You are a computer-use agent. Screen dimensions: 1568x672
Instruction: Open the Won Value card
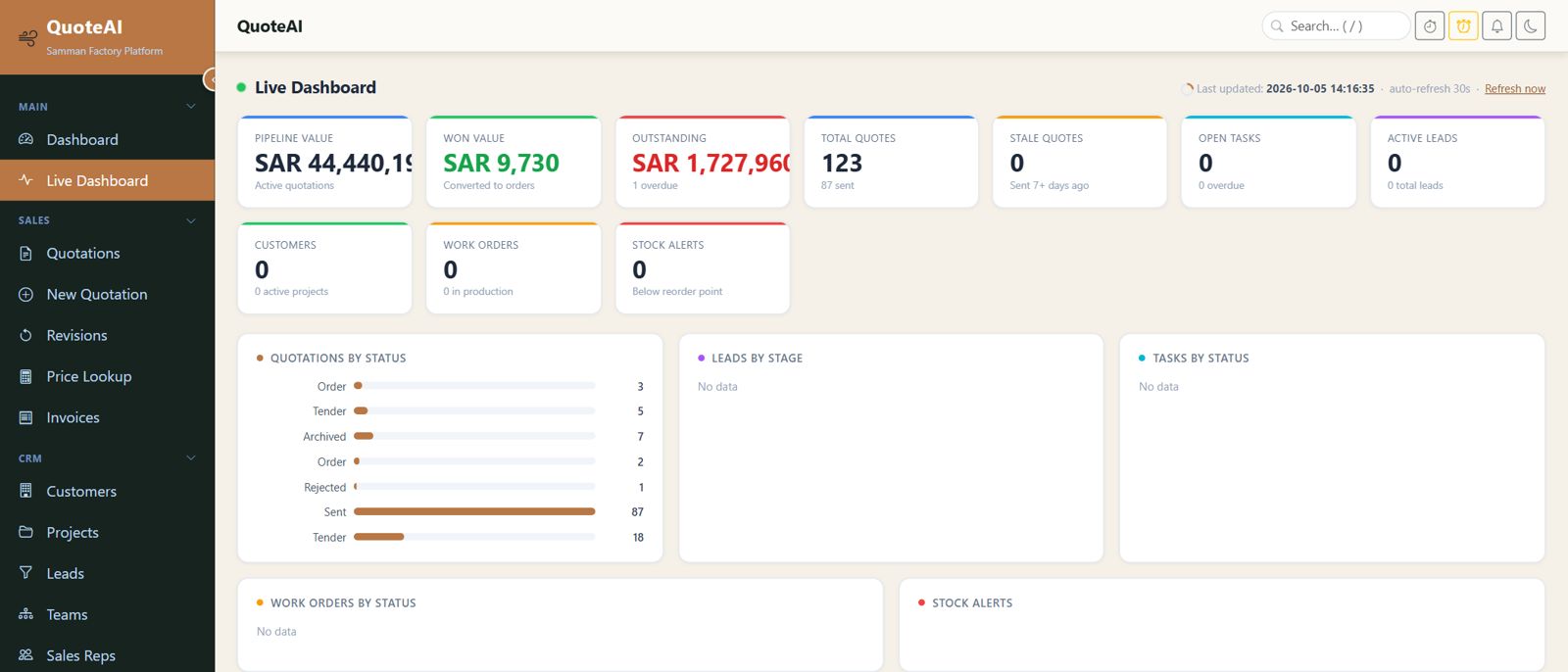(514, 162)
